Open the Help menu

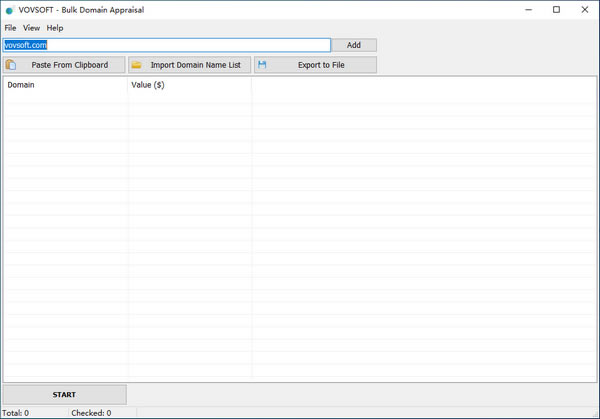55,28
